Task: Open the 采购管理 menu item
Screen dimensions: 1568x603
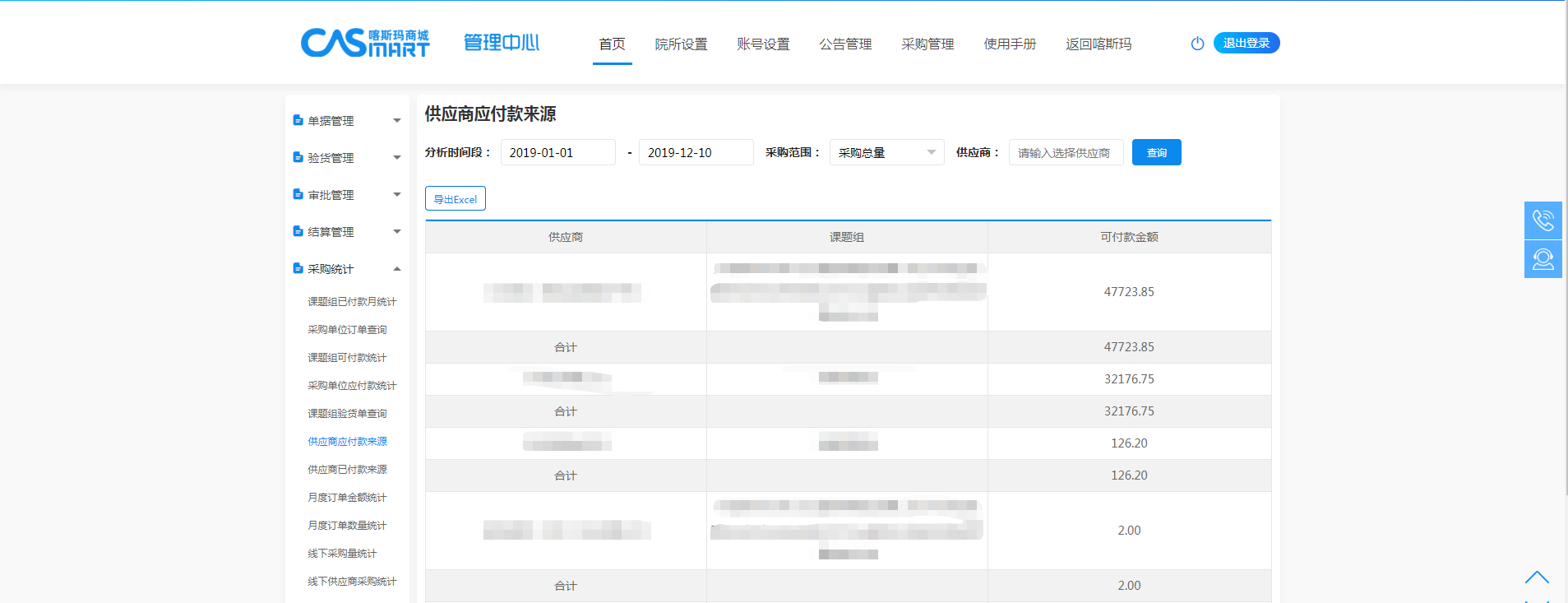Action: (927, 44)
